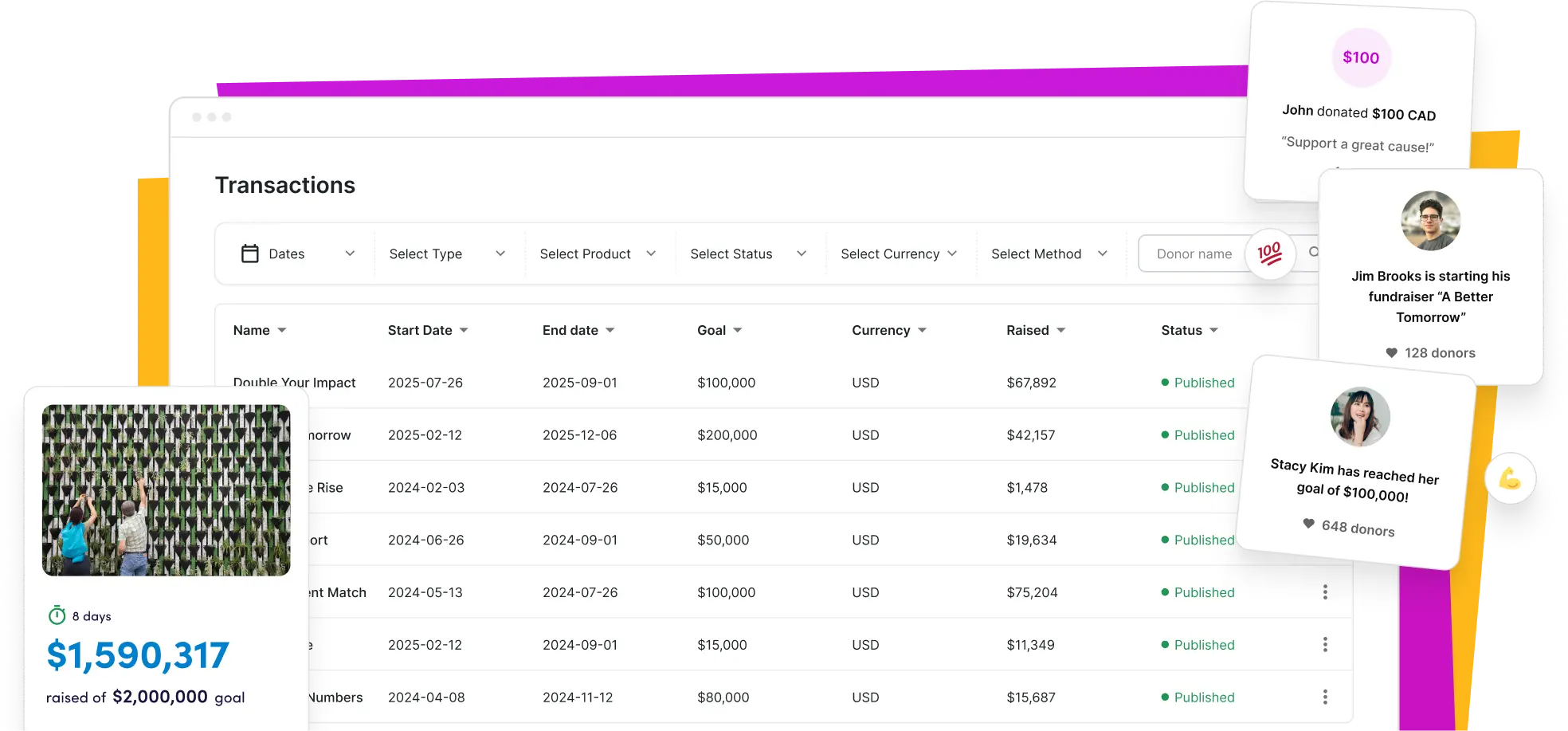The height and width of the screenshot is (731, 1568).
Task: Sort by the Raised column header
Action: point(1035,330)
